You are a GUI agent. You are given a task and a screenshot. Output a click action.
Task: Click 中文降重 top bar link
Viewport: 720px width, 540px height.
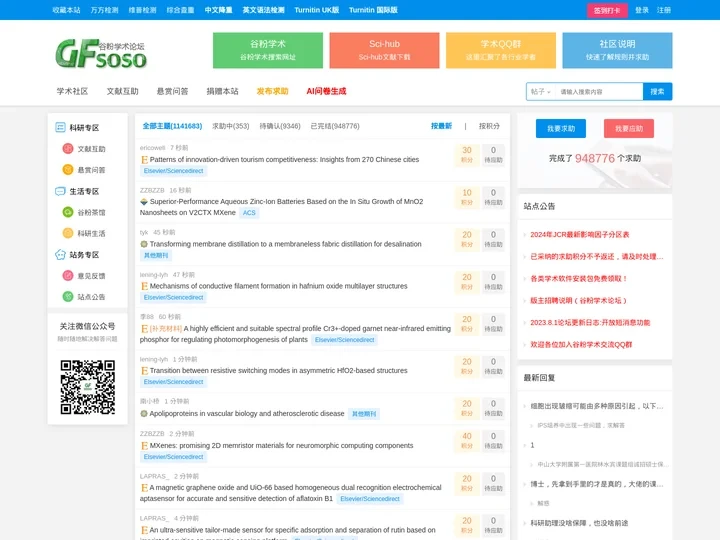click(218, 10)
